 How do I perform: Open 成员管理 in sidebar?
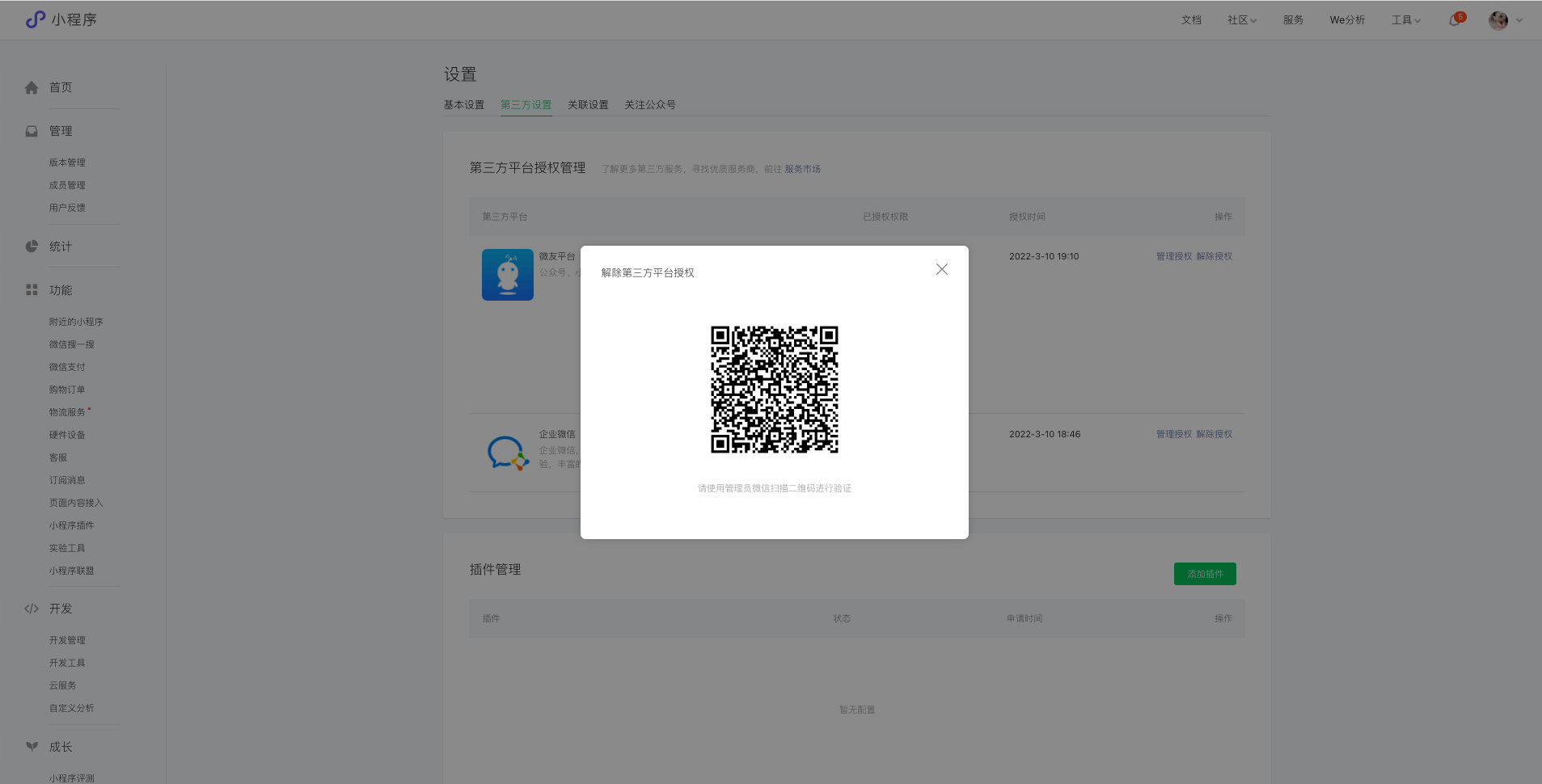click(67, 185)
